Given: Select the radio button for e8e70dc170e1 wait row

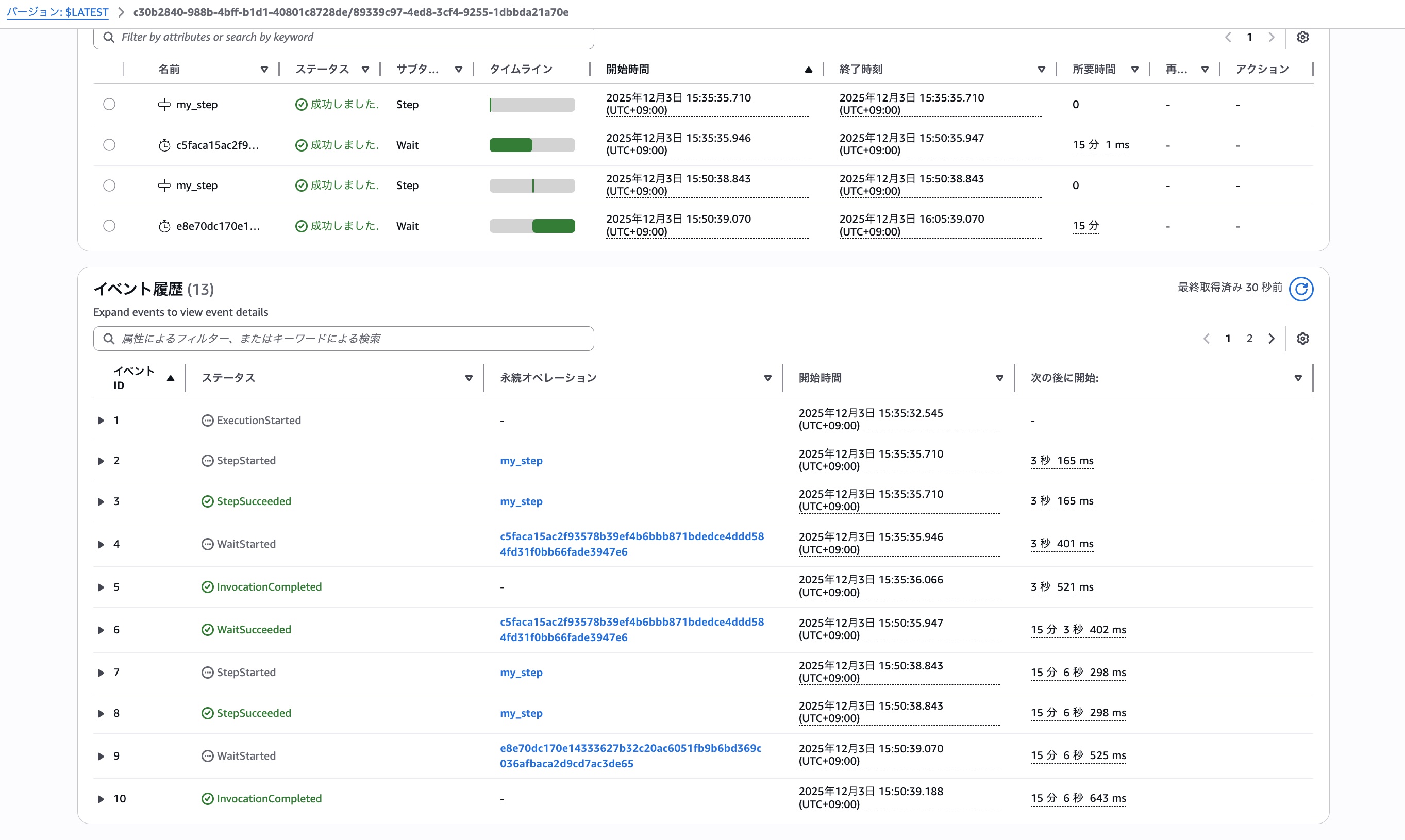Looking at the screenshot, I should point(109,225).
